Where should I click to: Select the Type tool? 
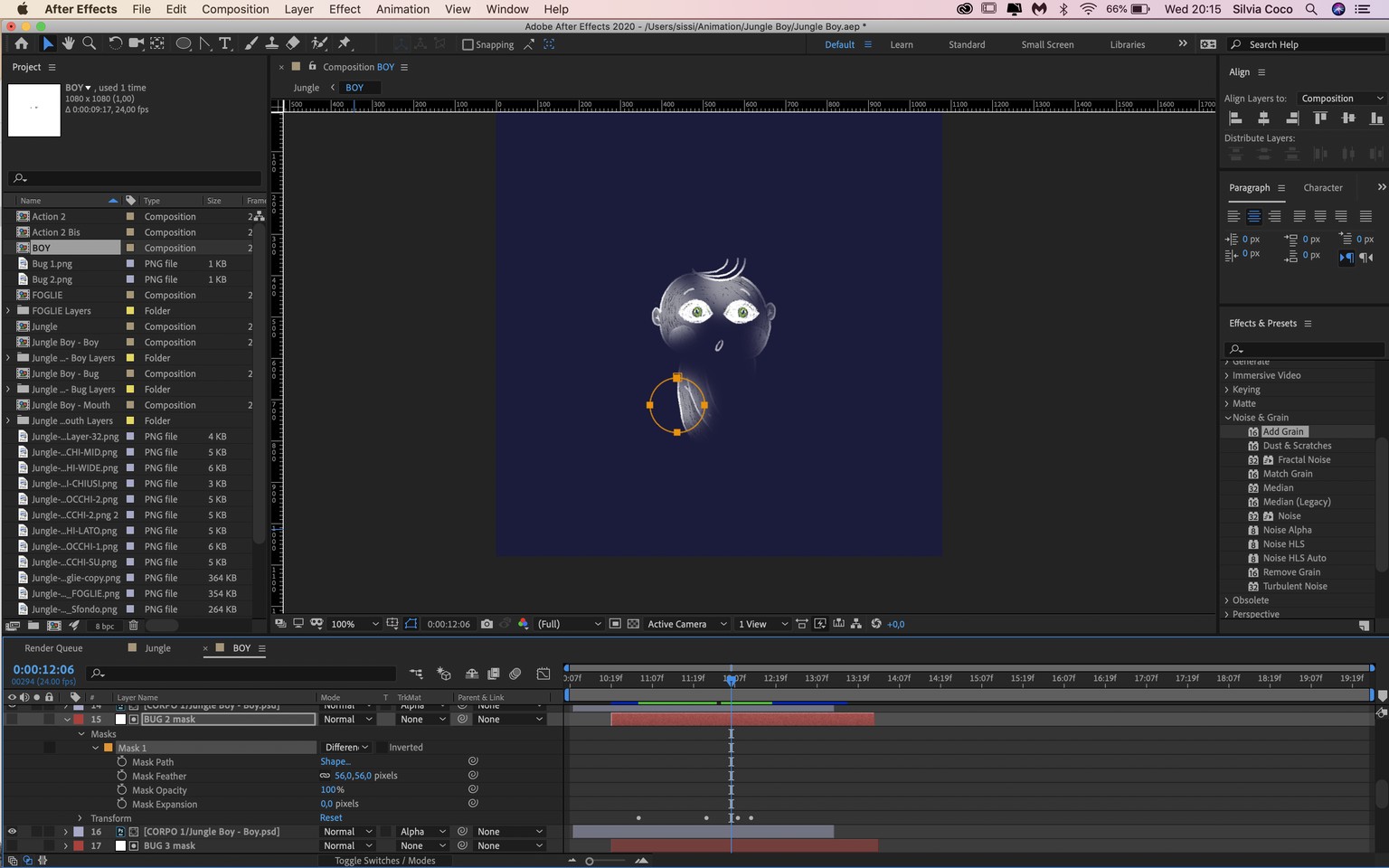(225, 43)
